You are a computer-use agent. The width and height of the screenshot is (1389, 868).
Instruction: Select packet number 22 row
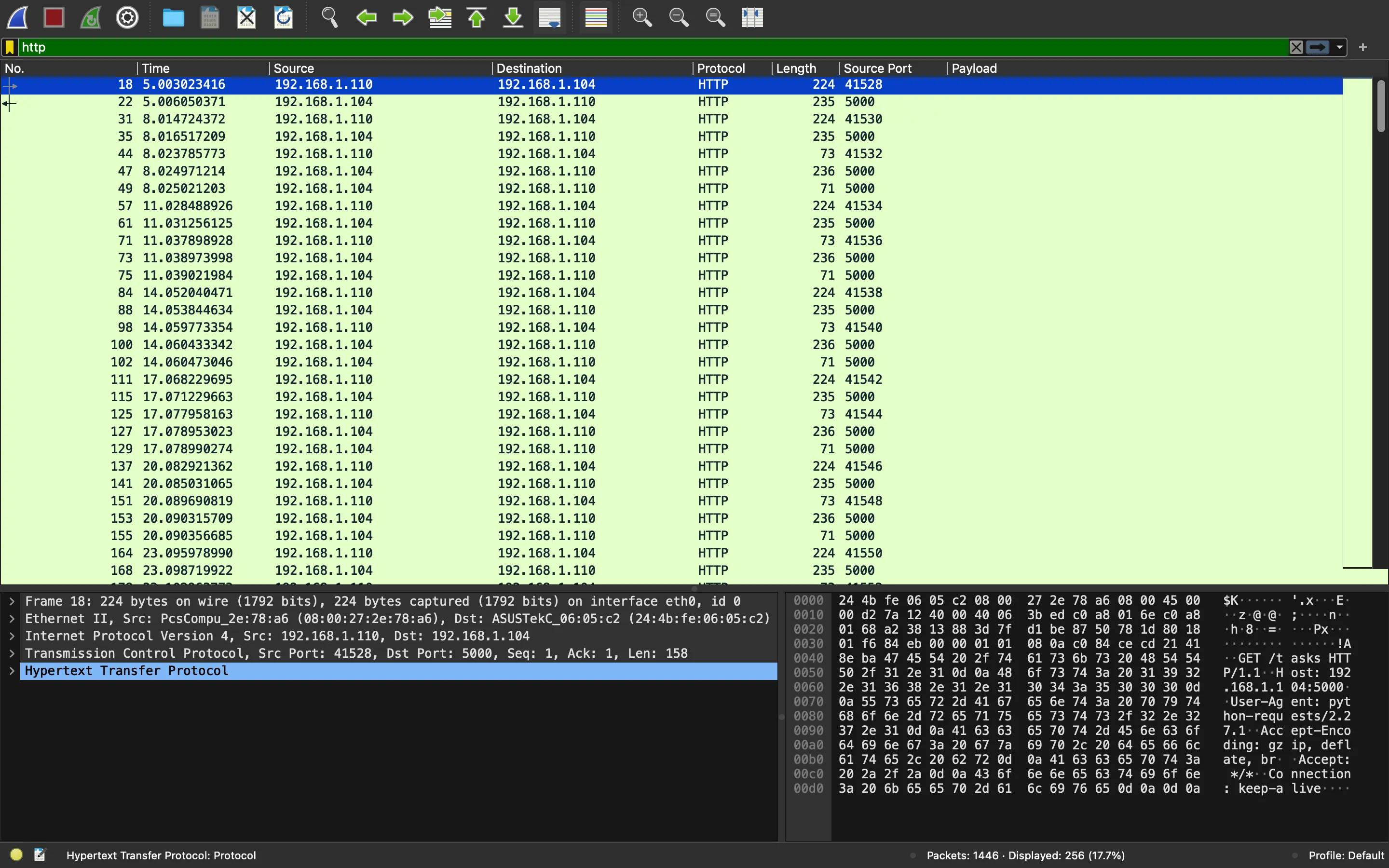pyautogui.click(x=671, y=102)
